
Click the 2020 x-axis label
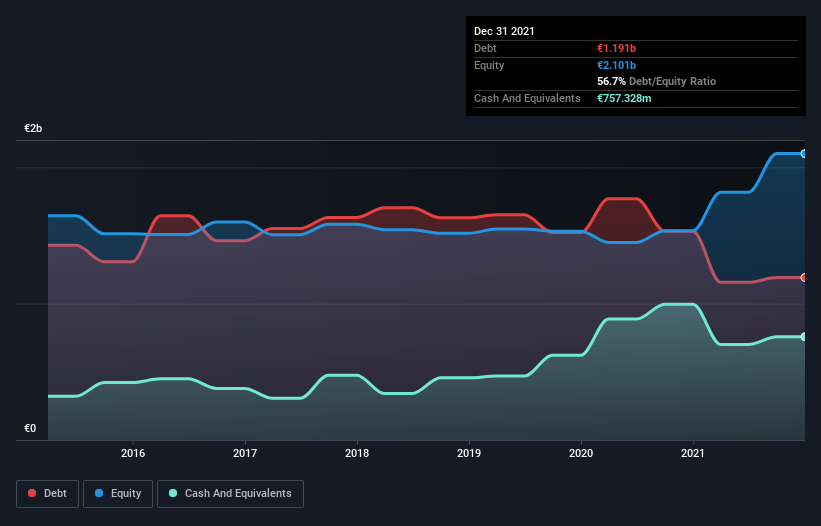581,453
